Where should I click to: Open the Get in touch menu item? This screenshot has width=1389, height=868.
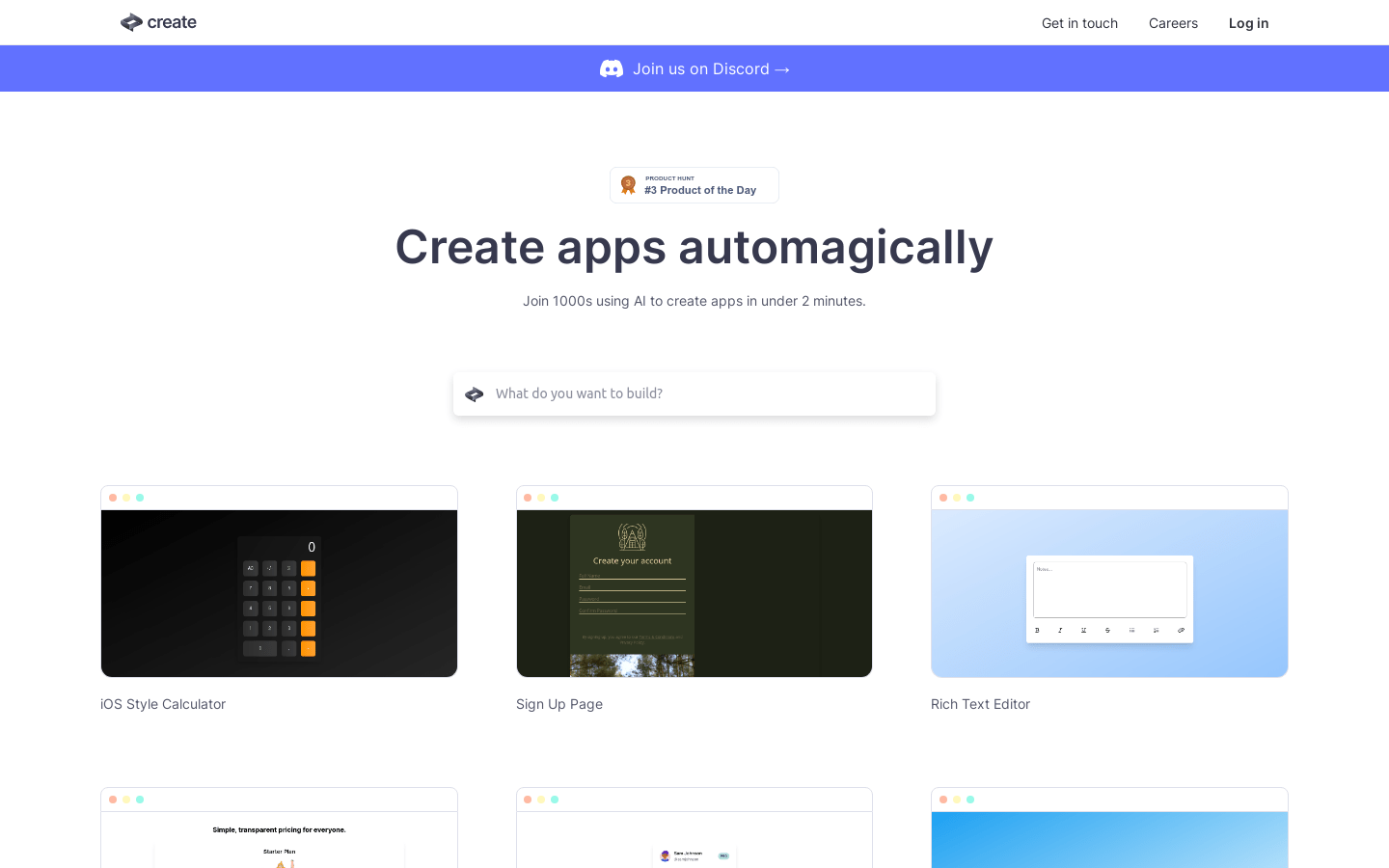(1079, 23)
